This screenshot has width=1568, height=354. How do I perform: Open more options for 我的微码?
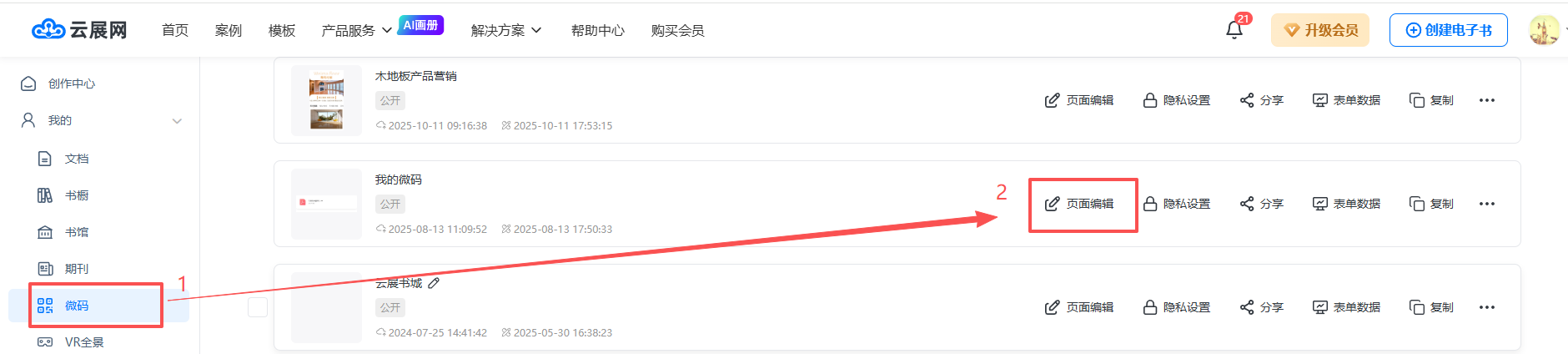point(1486,204)
